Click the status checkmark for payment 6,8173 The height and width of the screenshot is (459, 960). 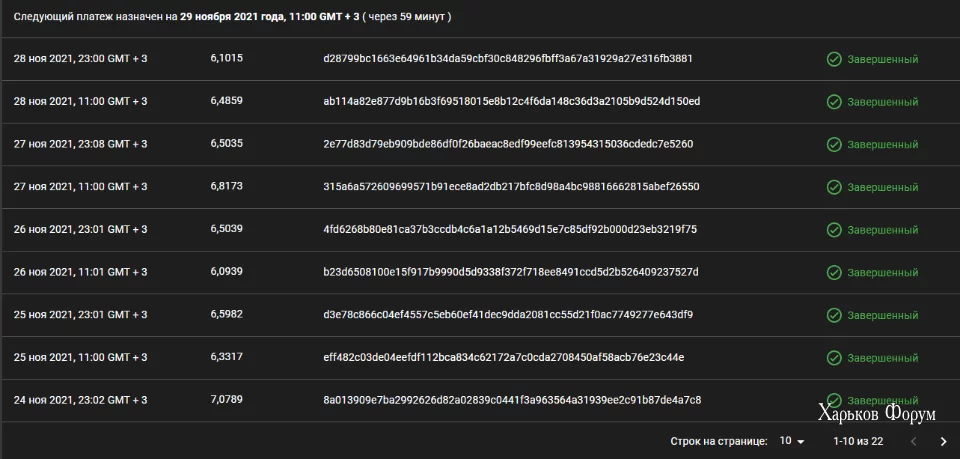tap(833, 187)
